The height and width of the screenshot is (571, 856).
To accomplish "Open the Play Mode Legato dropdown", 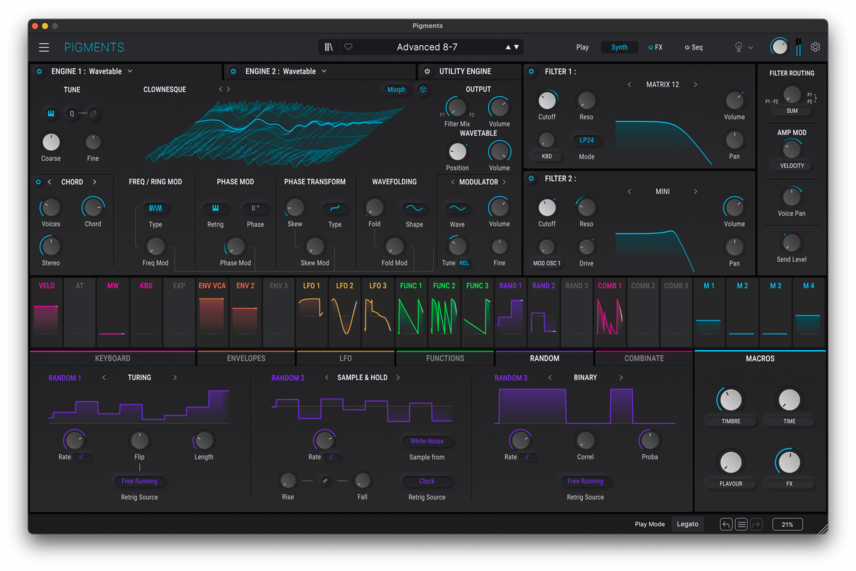I will 687,525.
